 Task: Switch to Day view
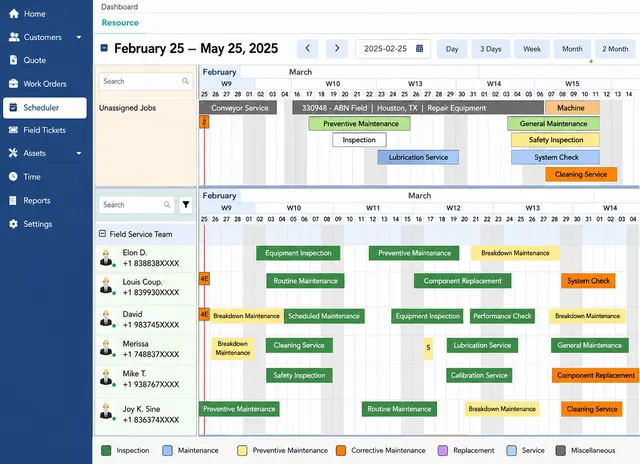(452, 49)
